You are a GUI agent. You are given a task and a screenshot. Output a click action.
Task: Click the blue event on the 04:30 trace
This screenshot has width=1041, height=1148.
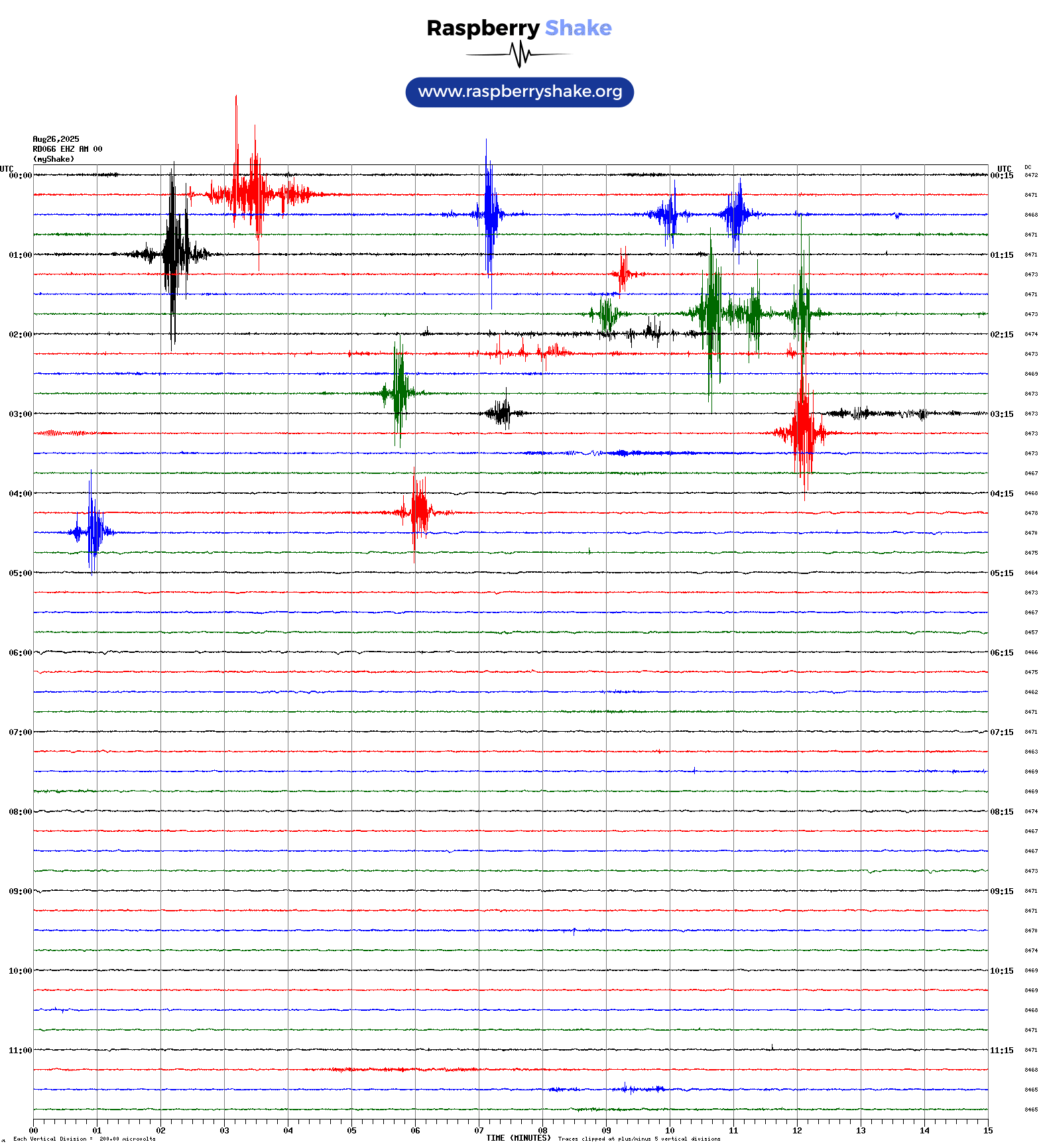coord(93,532)
